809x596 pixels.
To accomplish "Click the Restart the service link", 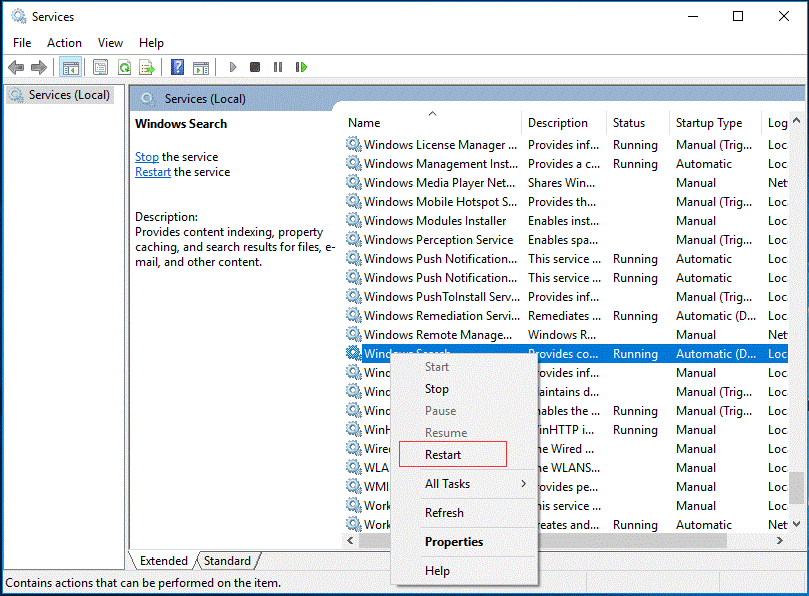I will [x=153, y=172].
